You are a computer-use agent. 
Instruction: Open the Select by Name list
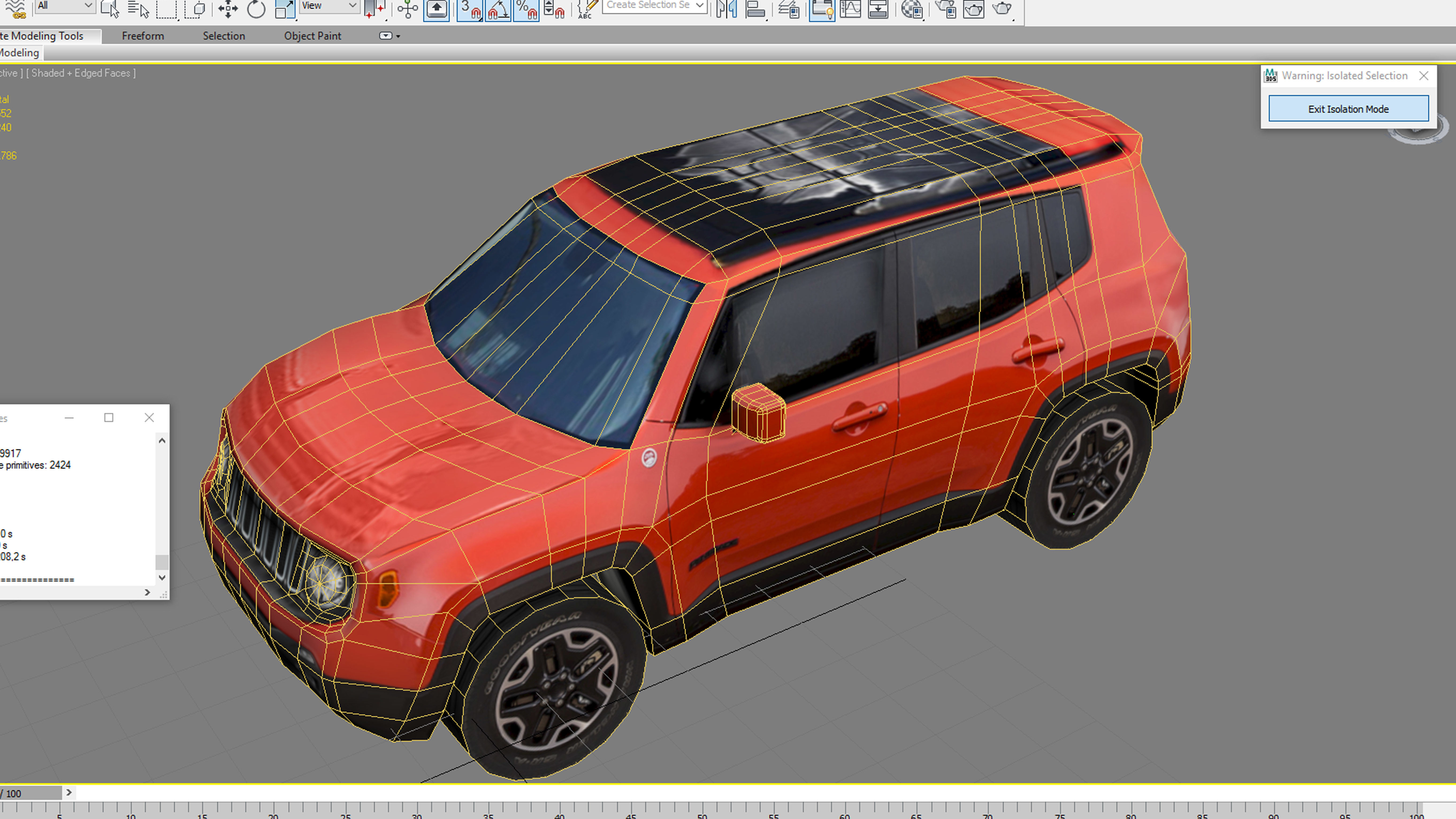click(x=138, y=9)
